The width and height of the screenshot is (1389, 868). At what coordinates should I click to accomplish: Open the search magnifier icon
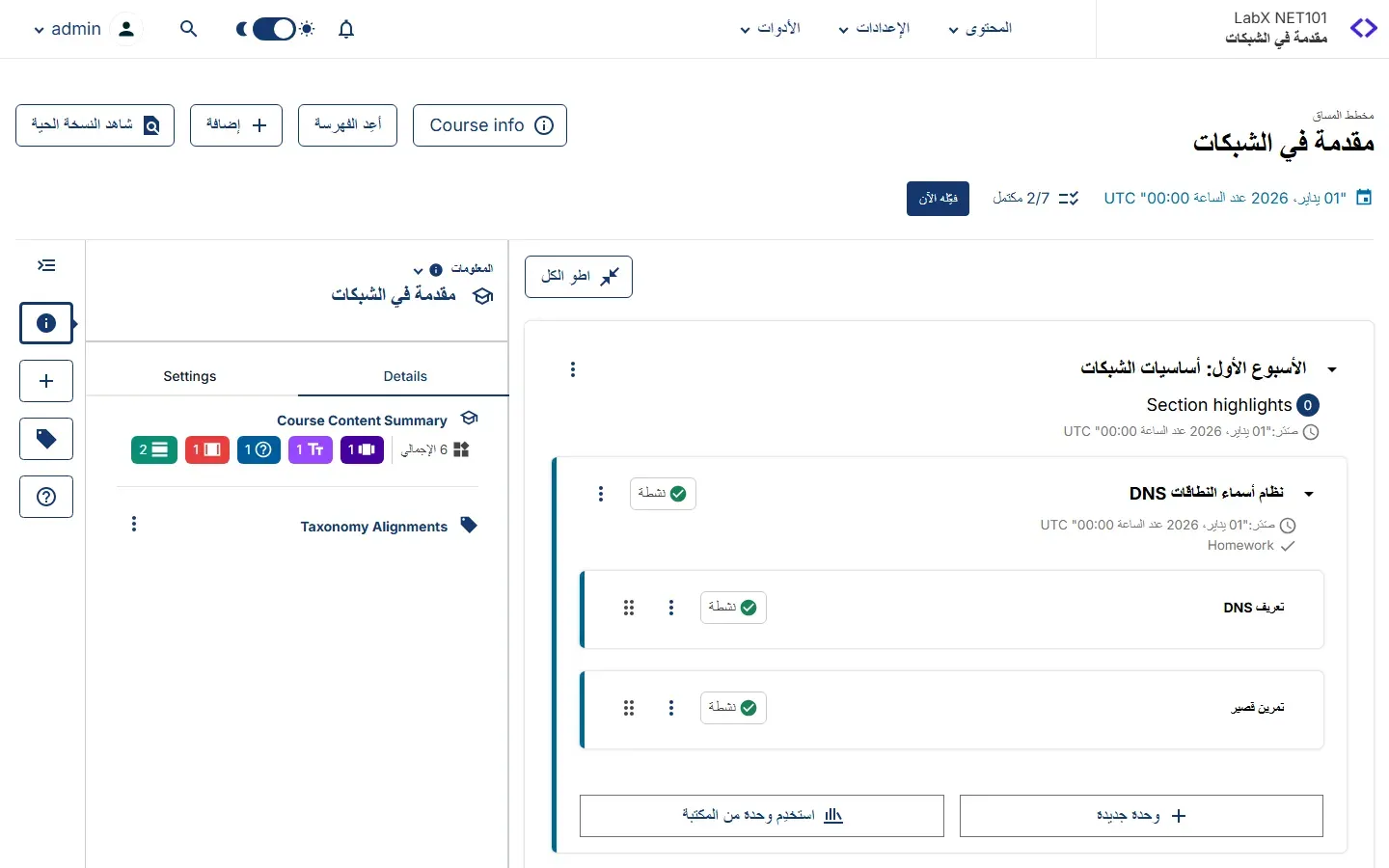(x=189, y=29)
